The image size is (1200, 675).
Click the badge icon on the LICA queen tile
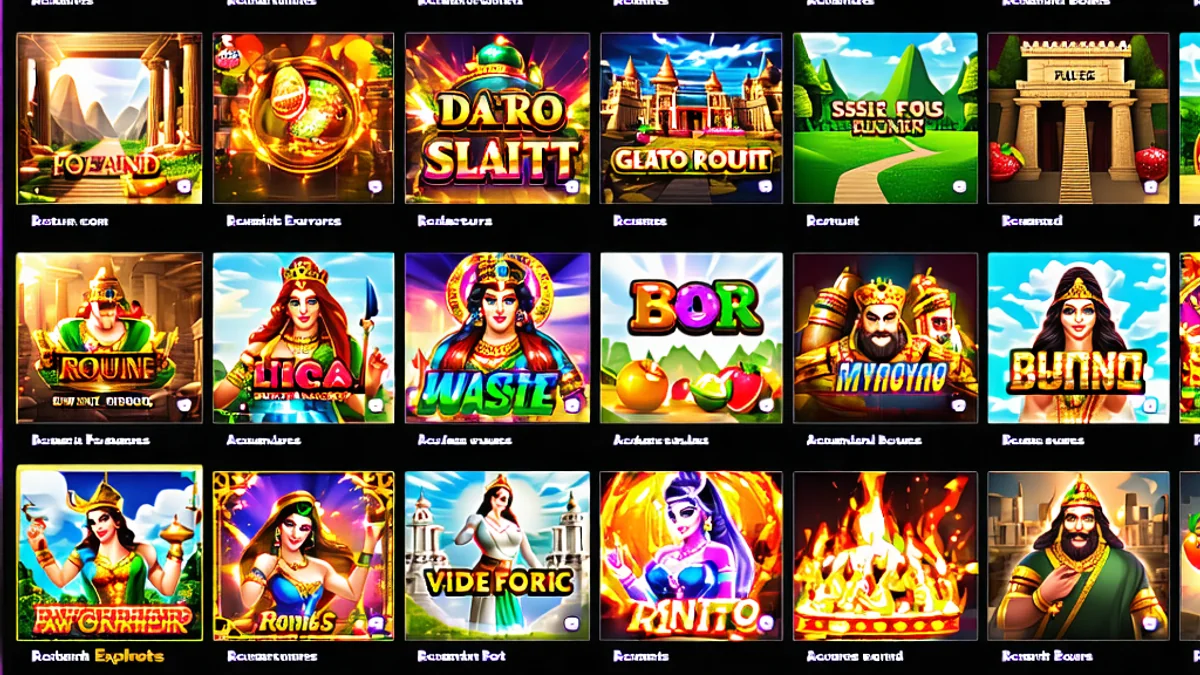coord(377,405)
